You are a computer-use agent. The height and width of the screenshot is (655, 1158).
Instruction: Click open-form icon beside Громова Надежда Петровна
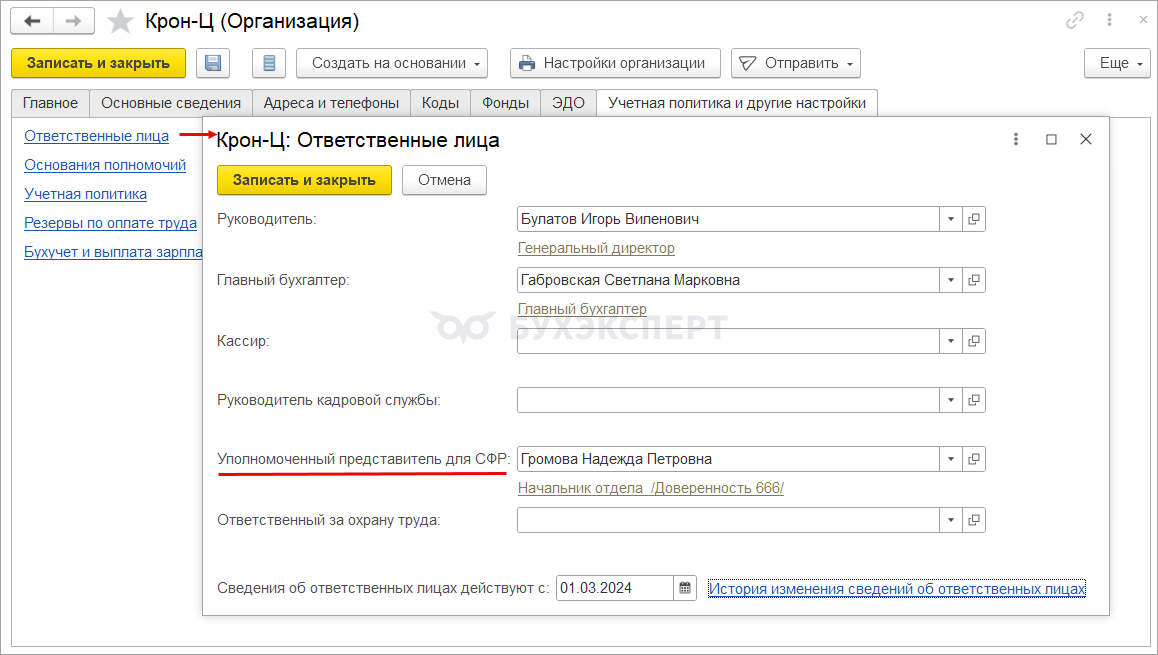[x=974, y=459]
